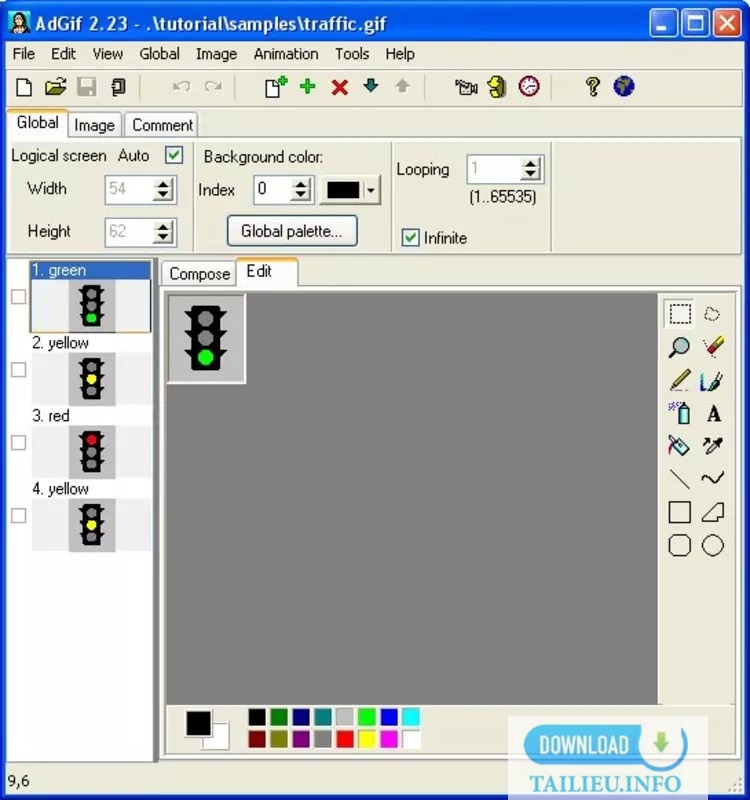Click the Index spinner arrows

(x=301, y=190)
